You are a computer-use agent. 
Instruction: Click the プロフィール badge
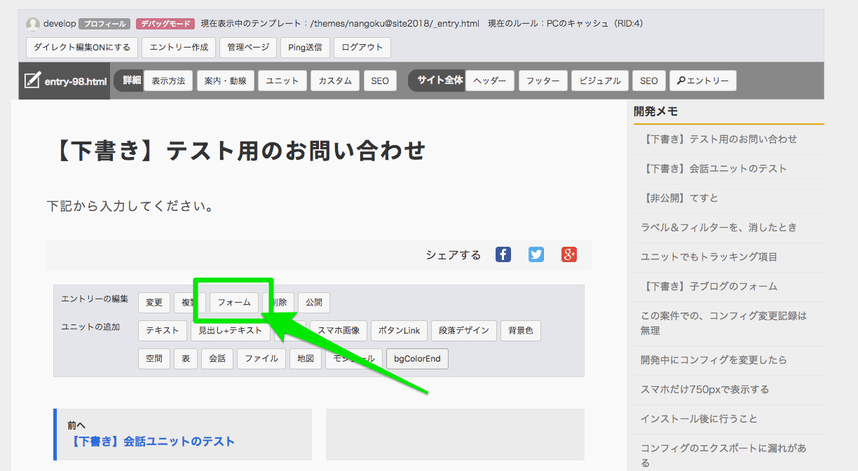tap(102, 23)
